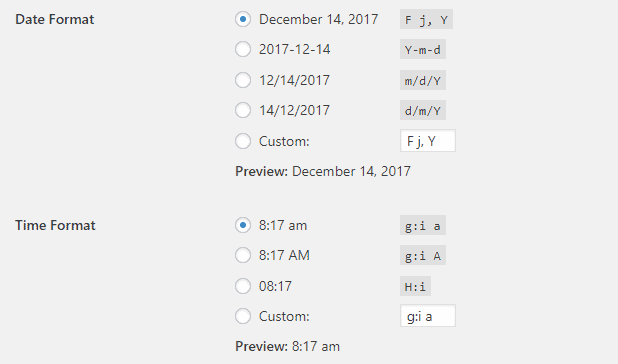Pick the 14/12/2017 date format radio

click(x=243, y=110)
